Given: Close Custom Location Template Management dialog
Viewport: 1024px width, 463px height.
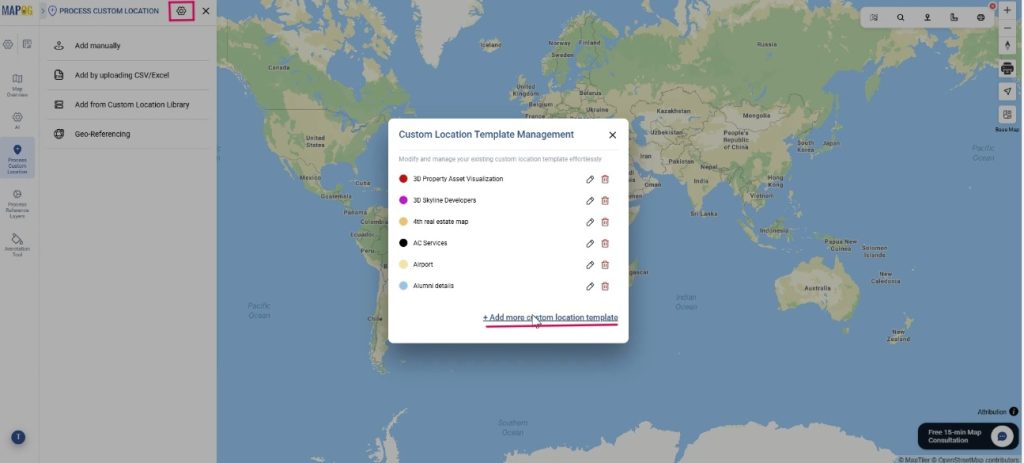Looking at the screenshot, I should tap(612, 135).
